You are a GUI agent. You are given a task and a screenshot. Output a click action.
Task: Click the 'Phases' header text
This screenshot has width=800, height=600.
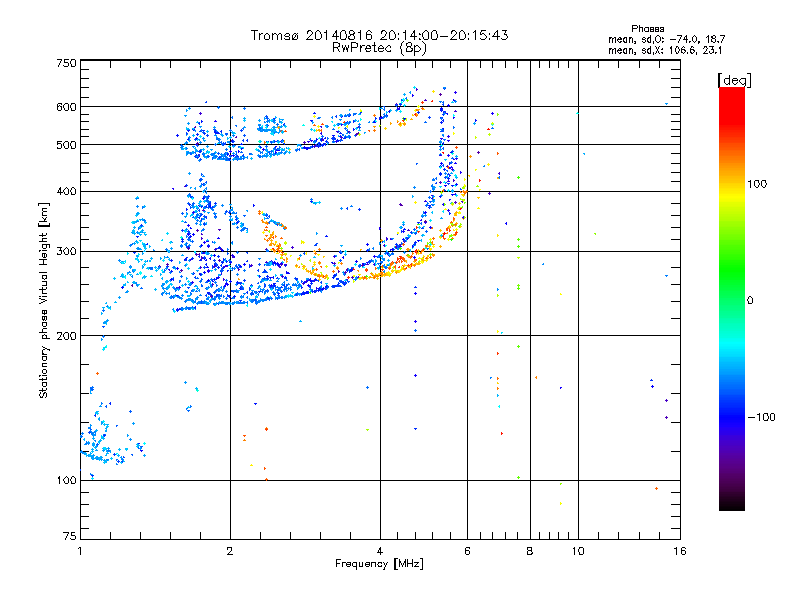[x=647, y=29]
